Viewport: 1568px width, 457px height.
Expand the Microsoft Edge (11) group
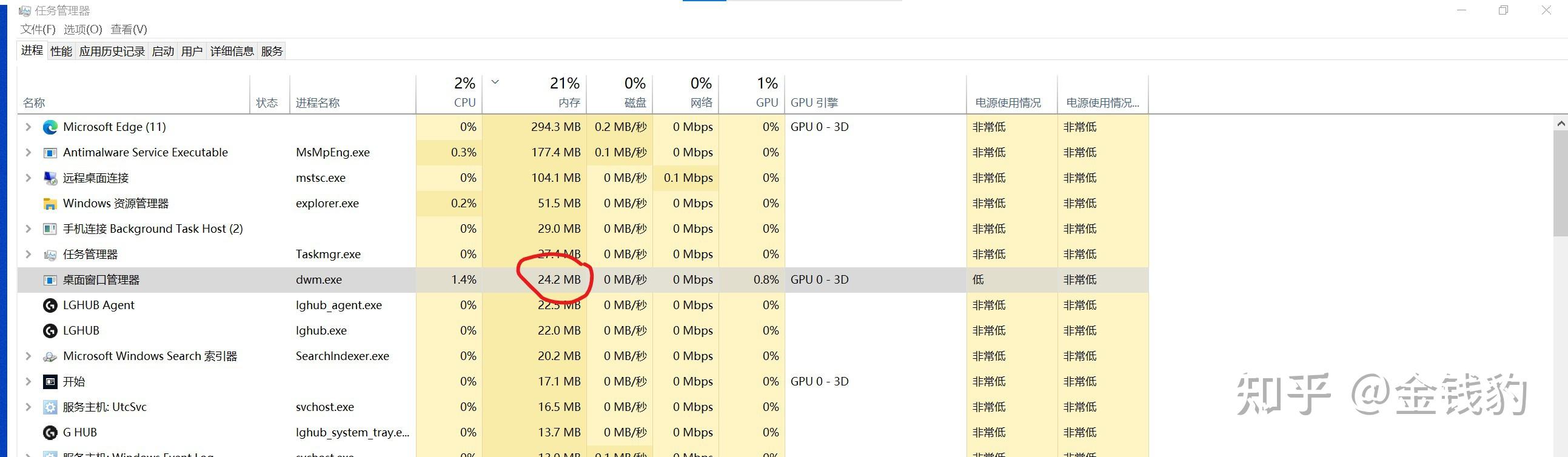tap(28, 127)
